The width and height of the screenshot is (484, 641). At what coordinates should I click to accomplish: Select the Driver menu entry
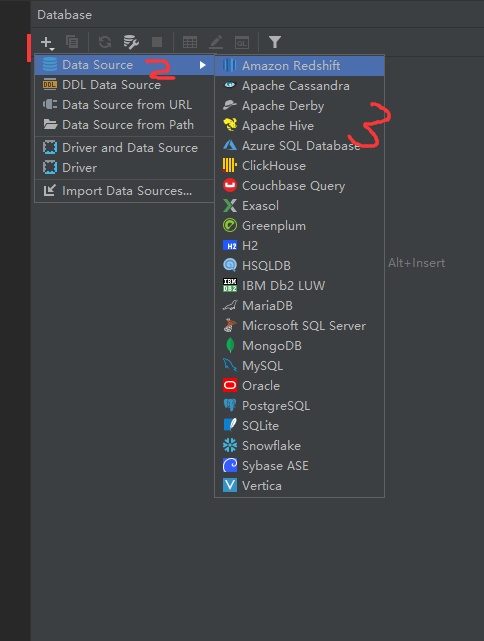[124, 168]
